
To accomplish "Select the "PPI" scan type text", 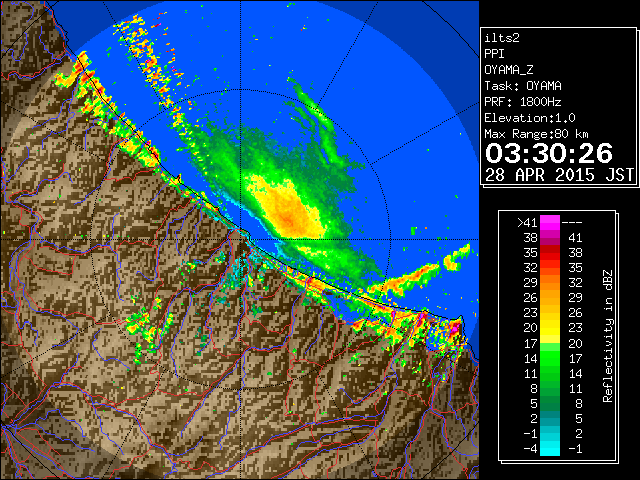I will (494, 54).
